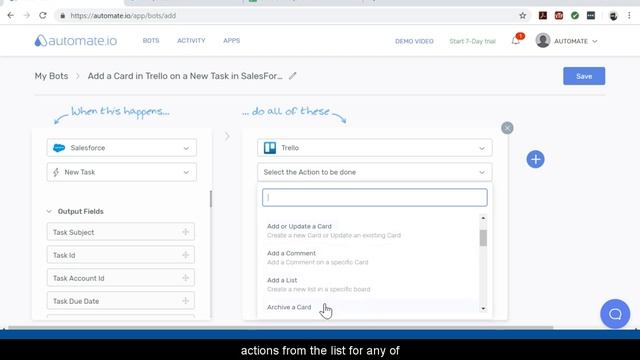640x360 pixels.
Task: Open Chrome three-dot menu
Action: coord(629,16)
